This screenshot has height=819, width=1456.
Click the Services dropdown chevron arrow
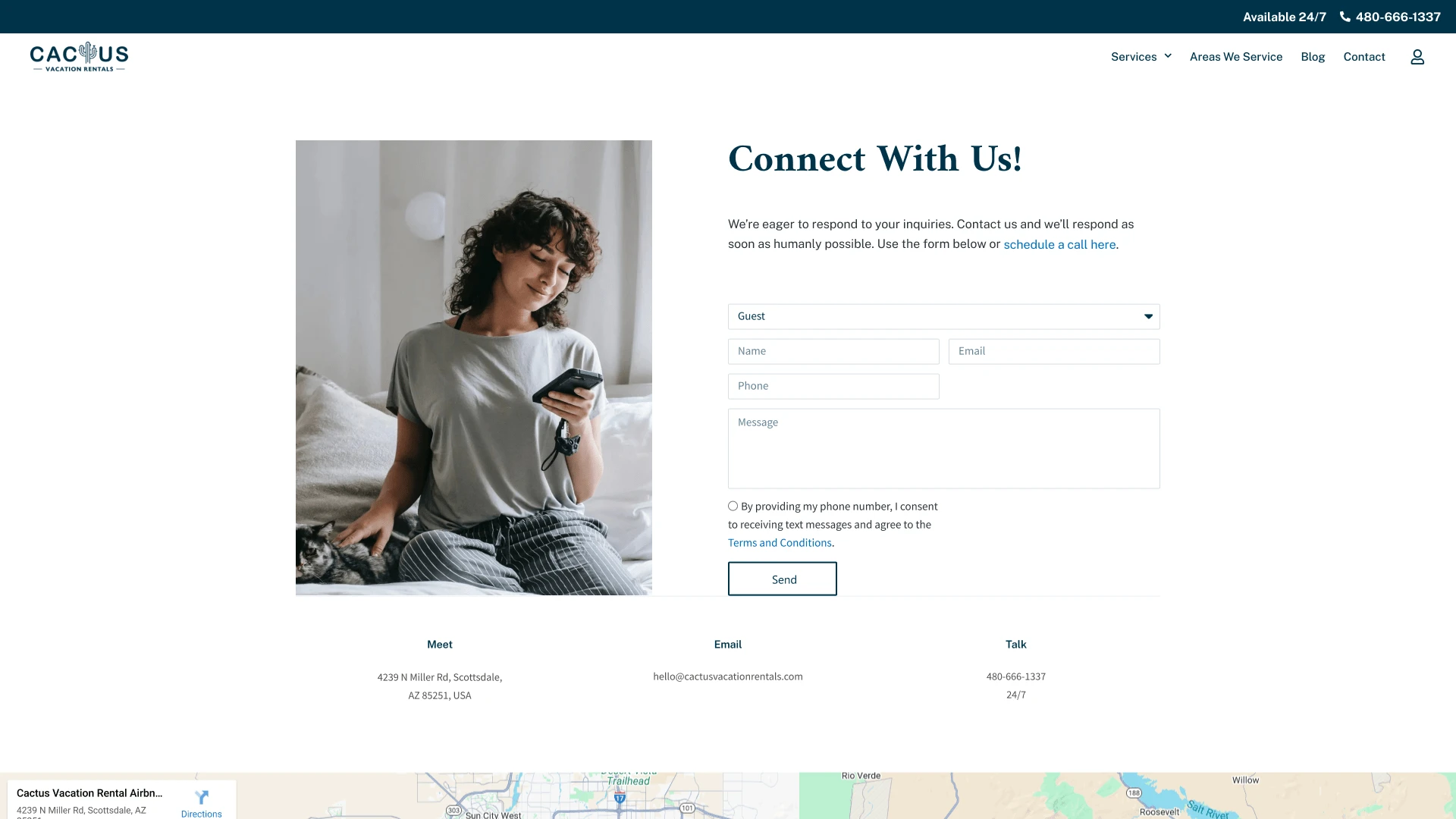(1168, 55)
